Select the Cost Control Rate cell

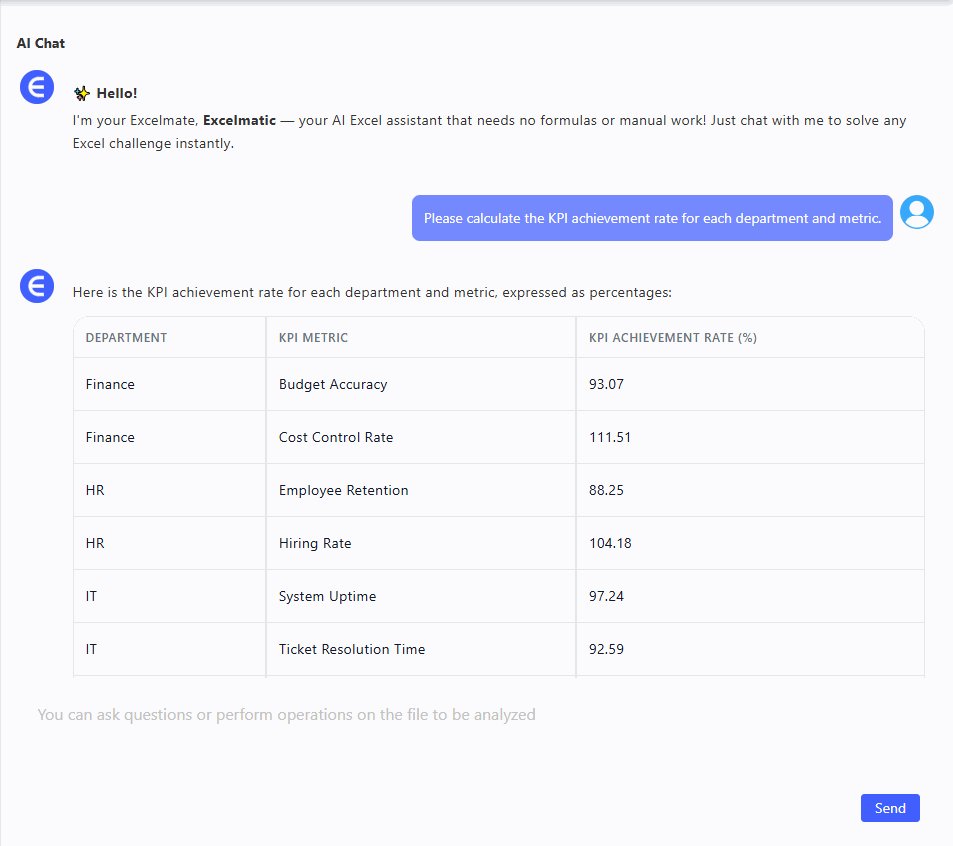click(336, 437)
